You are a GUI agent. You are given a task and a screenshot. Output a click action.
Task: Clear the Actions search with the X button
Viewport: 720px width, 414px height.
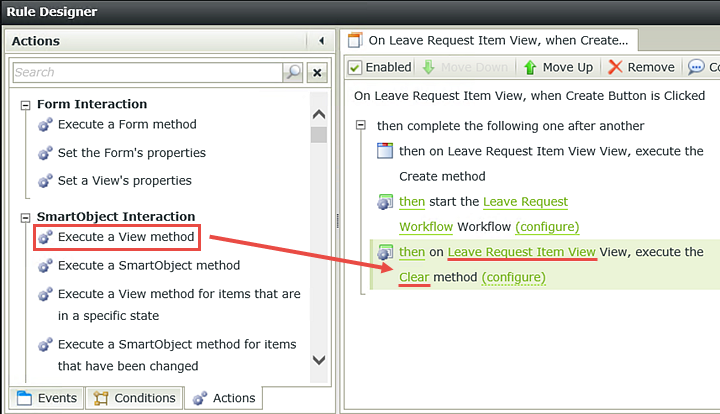pos(317,73)
